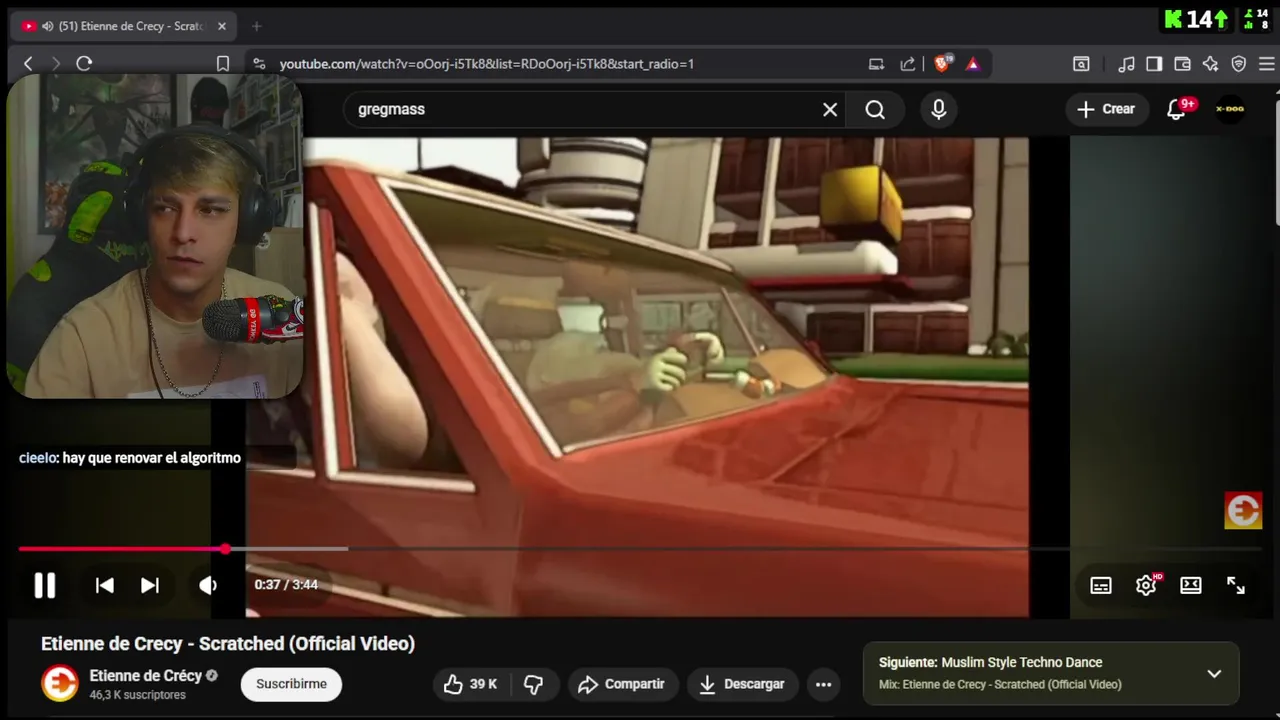Click the video title Scratched (Official Video)

(x=228, y=644)
